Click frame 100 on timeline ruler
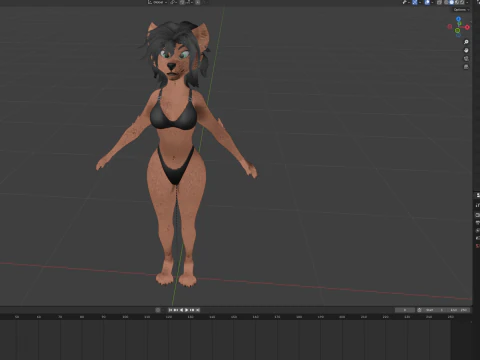 [125, 317]
